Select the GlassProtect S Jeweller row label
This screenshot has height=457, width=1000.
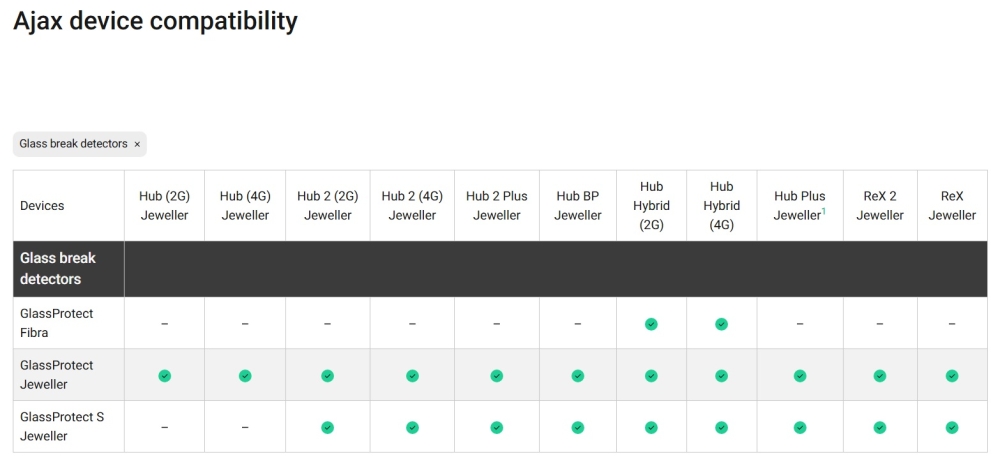coord(61,427)
